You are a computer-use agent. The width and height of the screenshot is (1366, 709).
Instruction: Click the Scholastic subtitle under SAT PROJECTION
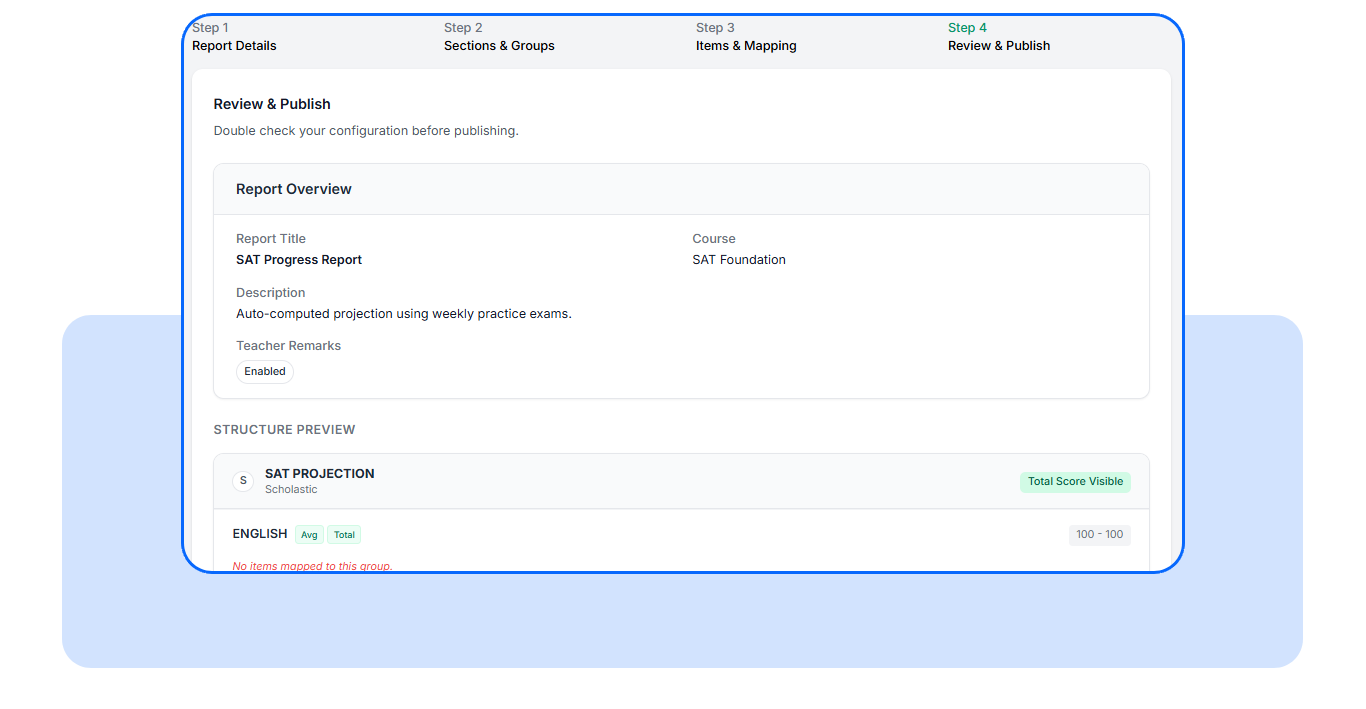coord(291,490)
